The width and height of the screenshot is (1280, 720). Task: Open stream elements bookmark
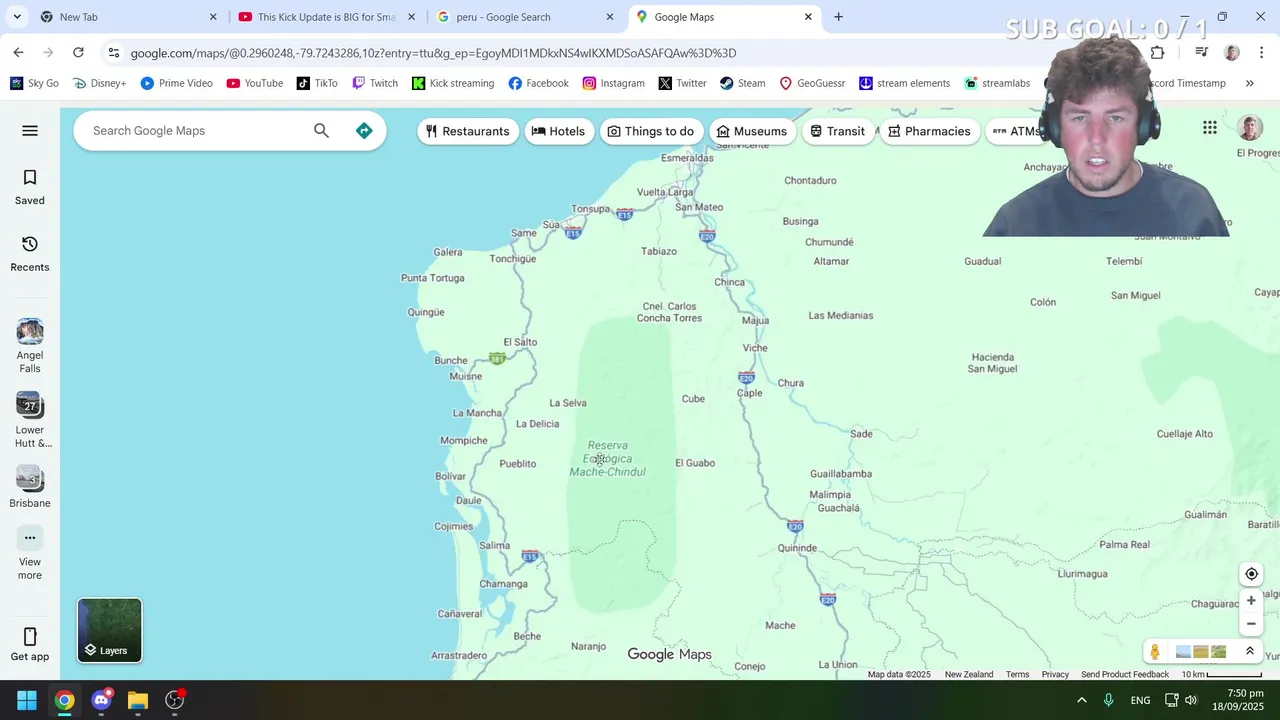click(x=904, y=83)
